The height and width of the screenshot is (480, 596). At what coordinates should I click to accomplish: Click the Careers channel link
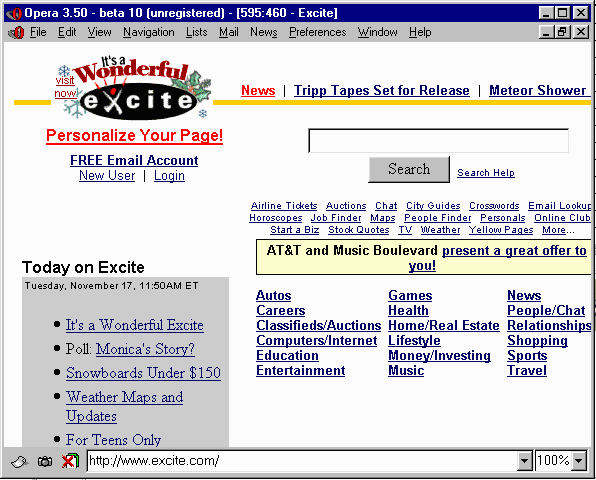click(281, 310)
